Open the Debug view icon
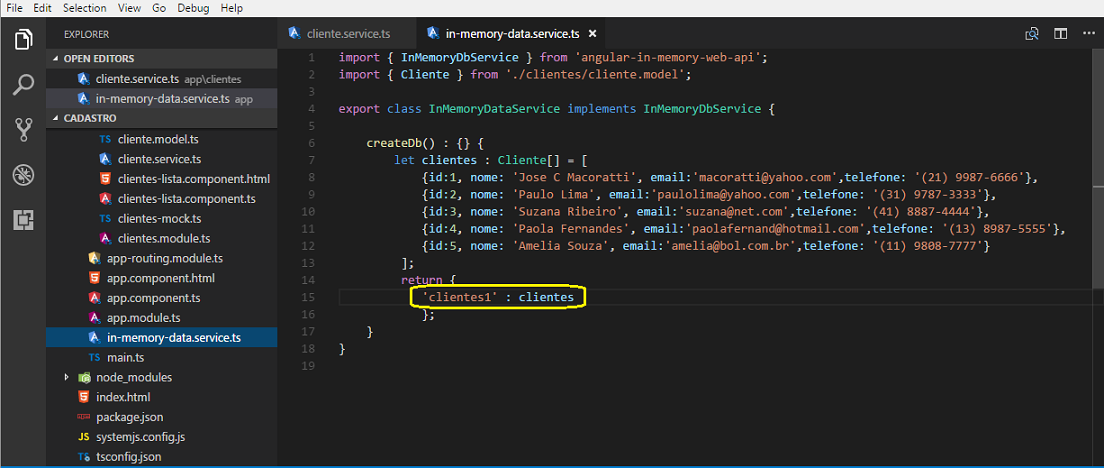The height and width of the screenshot is (468, 1104). [23, 175]
